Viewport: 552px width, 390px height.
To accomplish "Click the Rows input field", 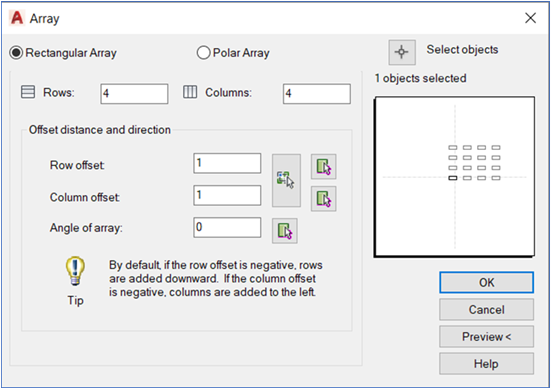I will coord(134,94).
